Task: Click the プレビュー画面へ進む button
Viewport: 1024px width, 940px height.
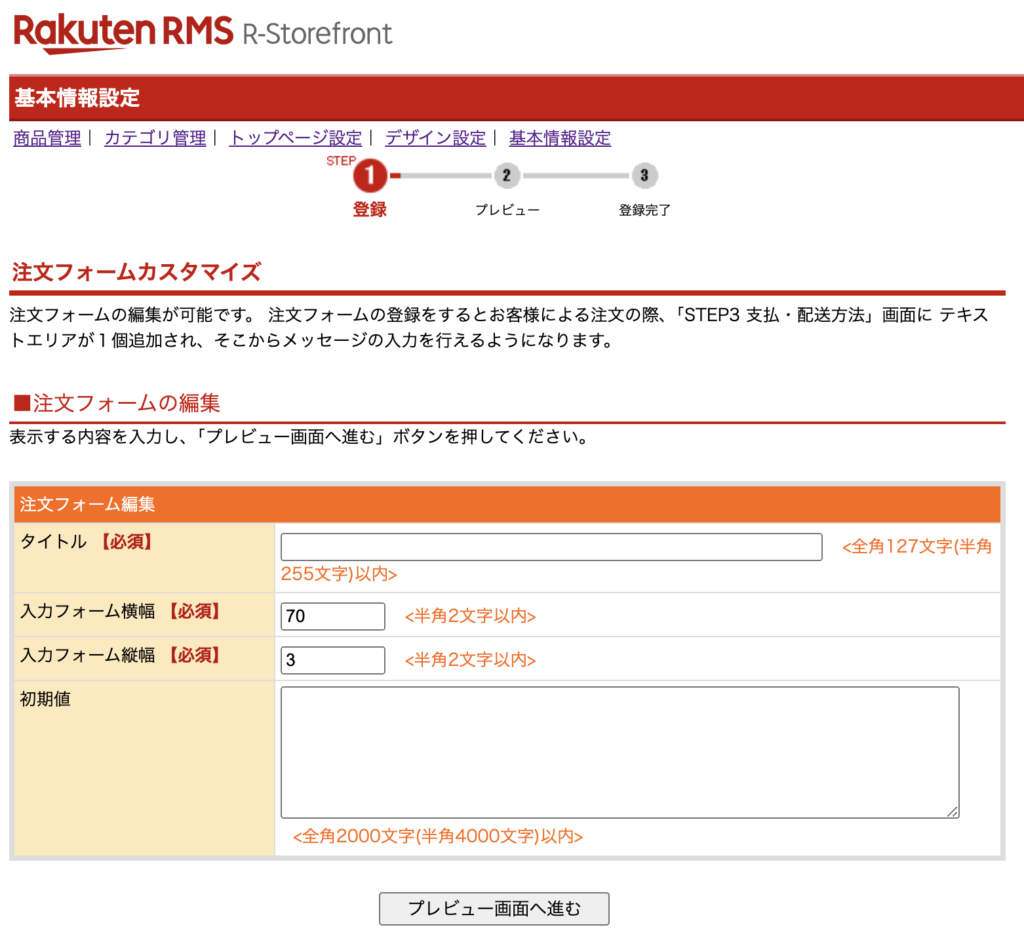Action: (494, 909)
